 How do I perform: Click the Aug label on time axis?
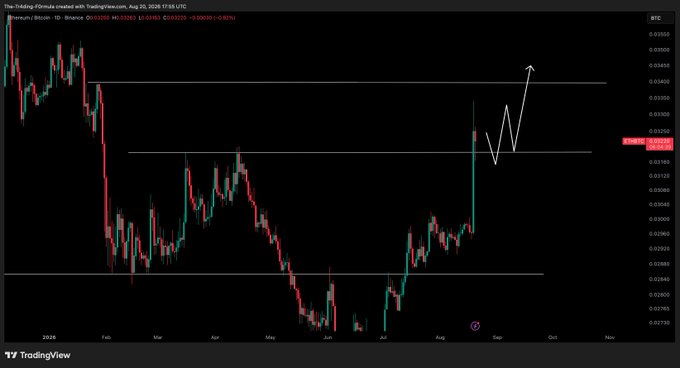tap(440, 337)
